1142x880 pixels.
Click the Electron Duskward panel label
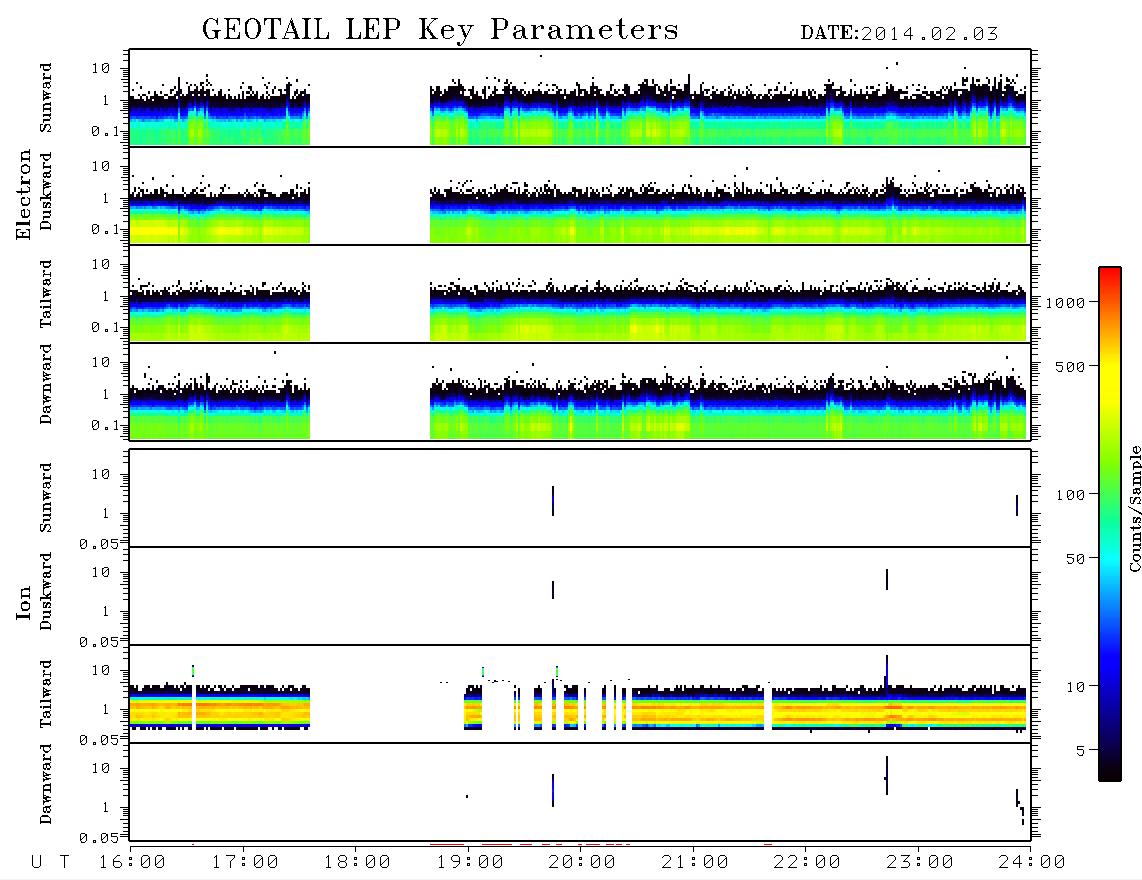coord(46,192)
